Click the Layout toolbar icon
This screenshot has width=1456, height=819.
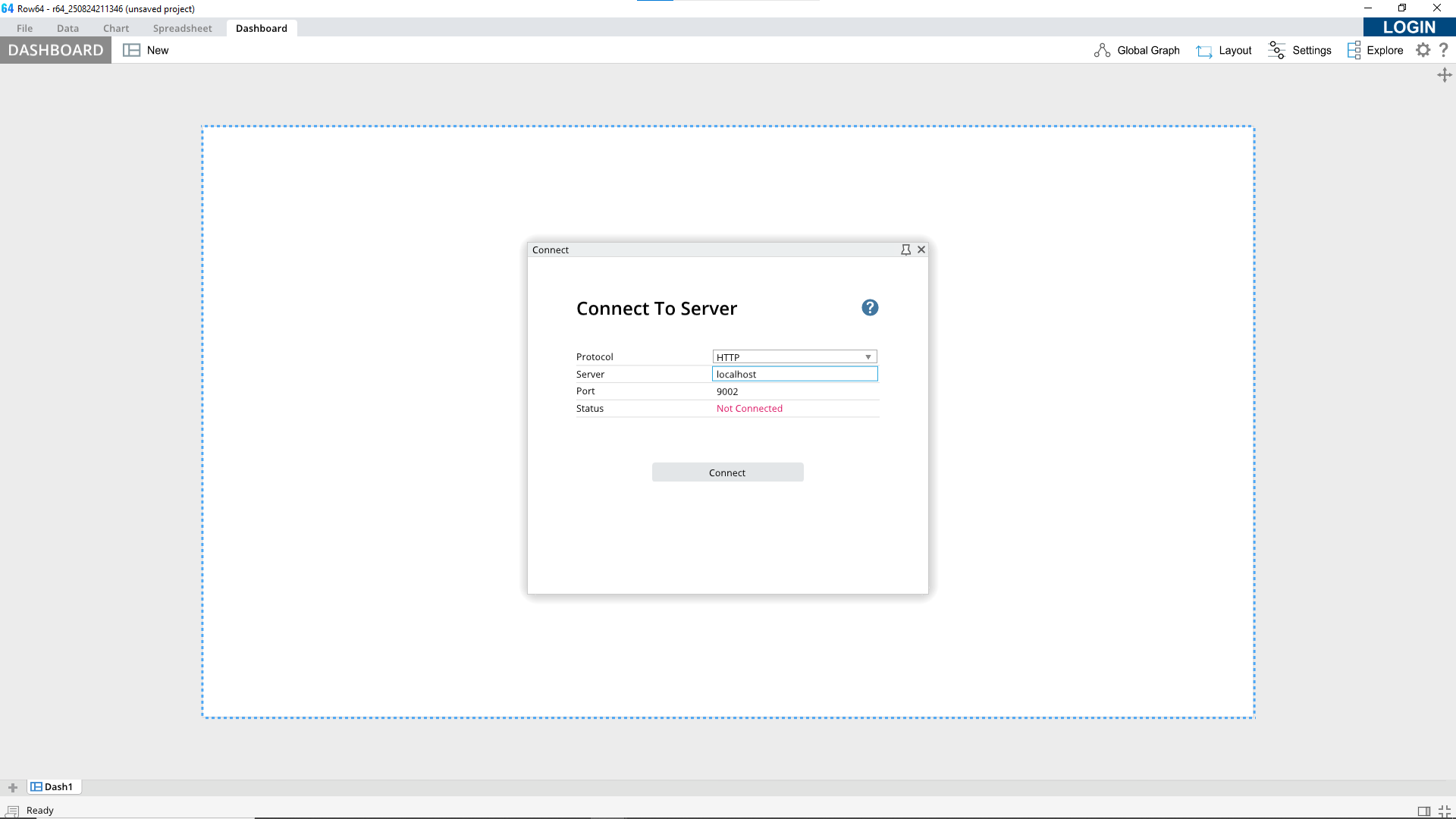tap(1204, 51)
